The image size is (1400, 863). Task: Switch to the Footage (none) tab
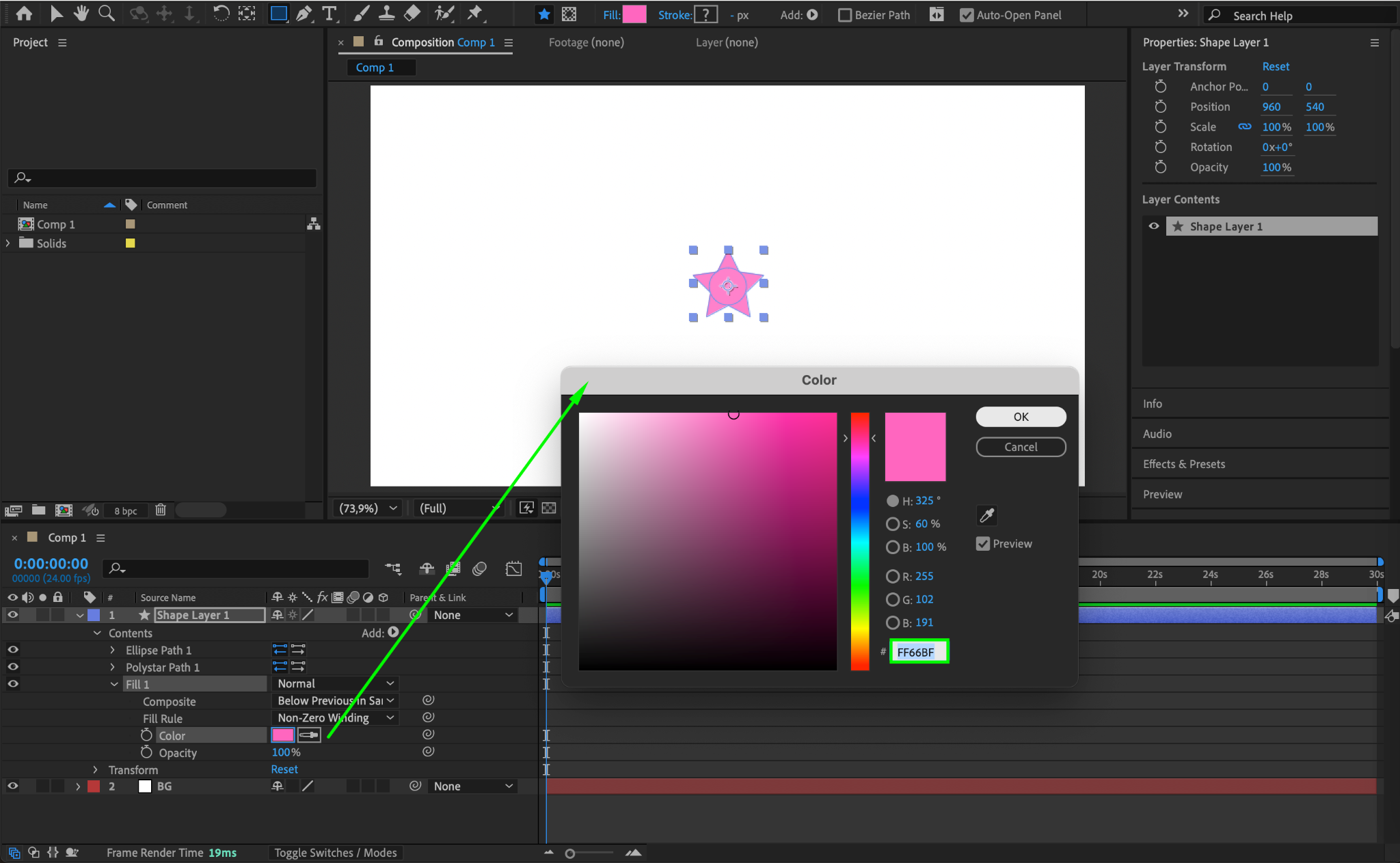(586, 42)
